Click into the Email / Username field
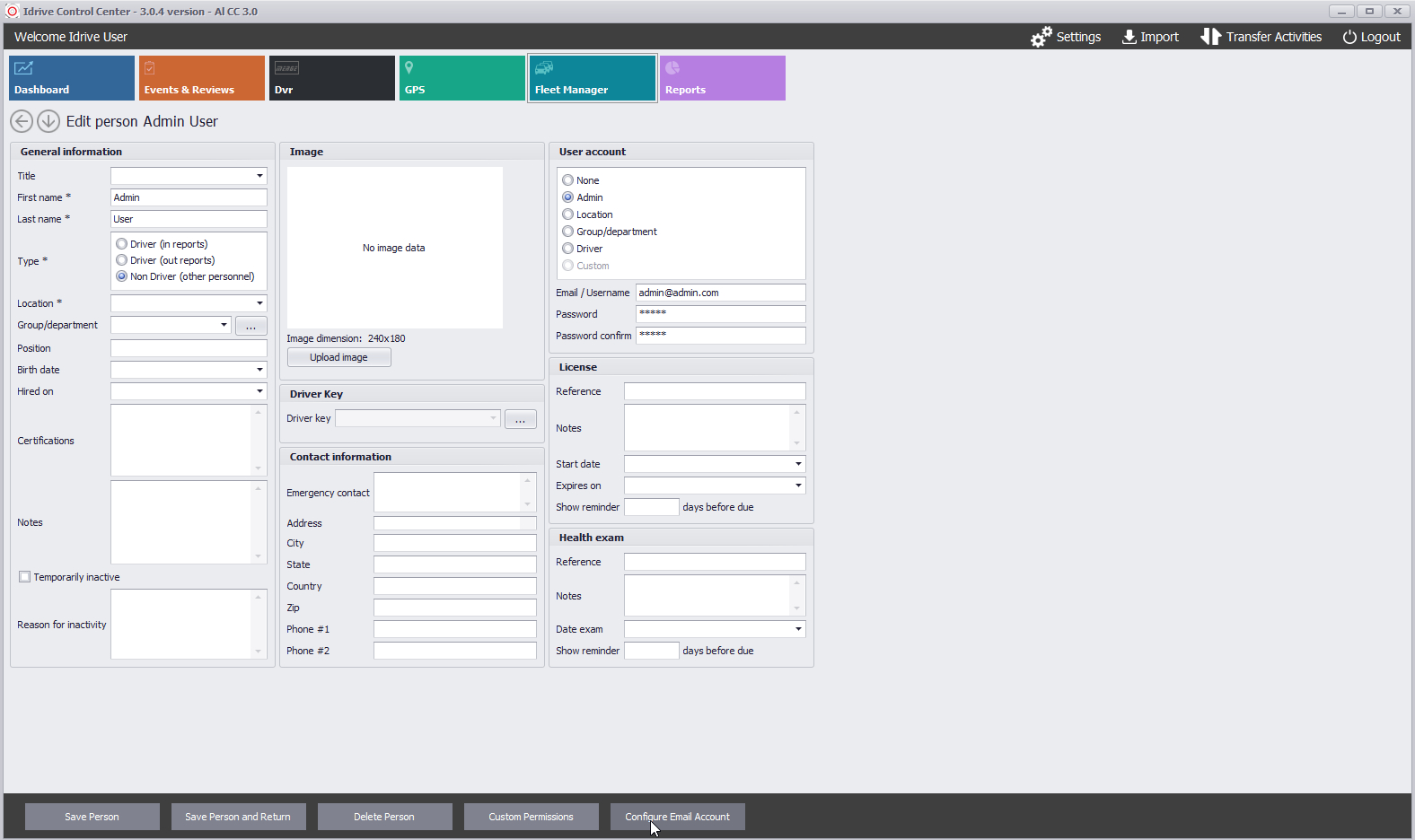1415x840 pixels. coord(720,293)
